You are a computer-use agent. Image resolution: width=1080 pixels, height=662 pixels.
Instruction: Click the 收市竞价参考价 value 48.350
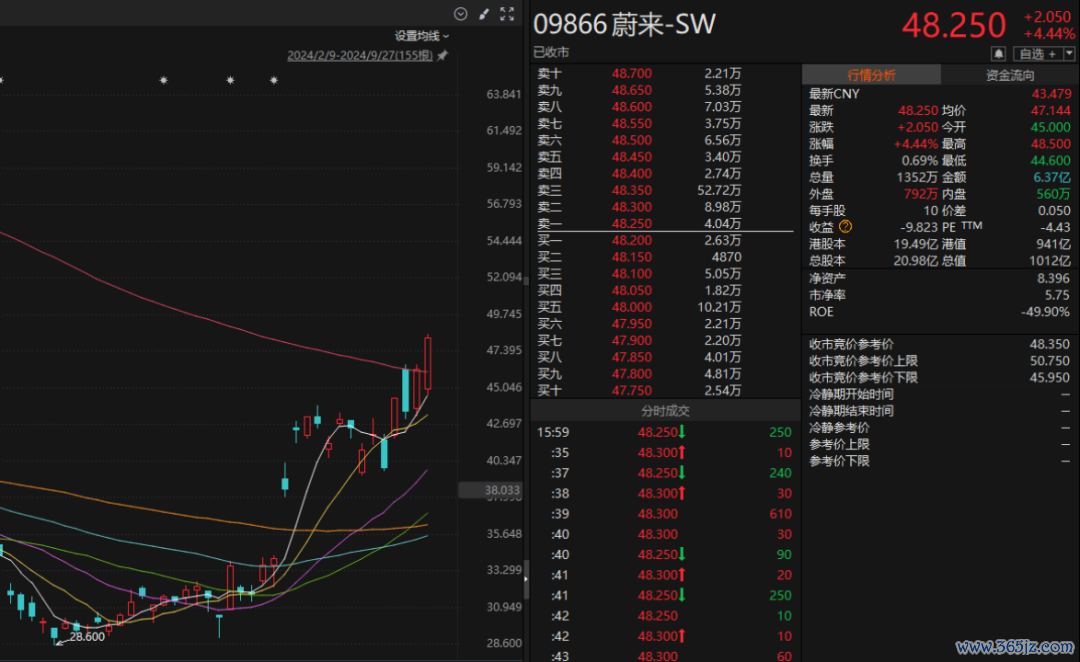1050,344
